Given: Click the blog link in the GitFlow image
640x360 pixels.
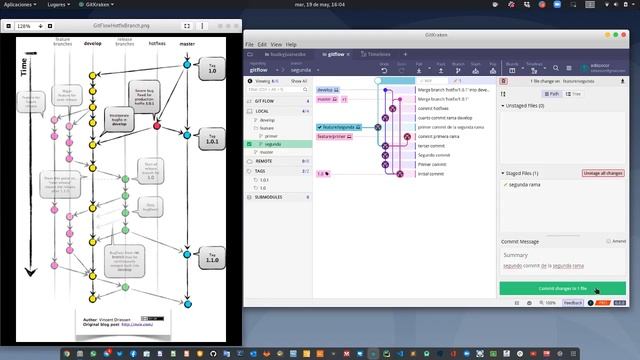Looking at the screenshot, I should (137, 324).
